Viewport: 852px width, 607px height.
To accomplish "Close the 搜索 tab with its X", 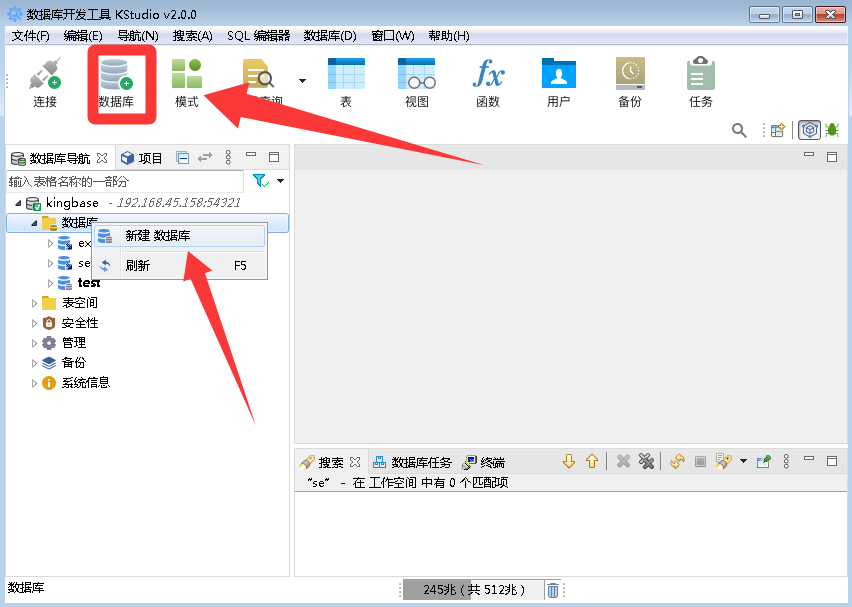I will coord(355,462).
